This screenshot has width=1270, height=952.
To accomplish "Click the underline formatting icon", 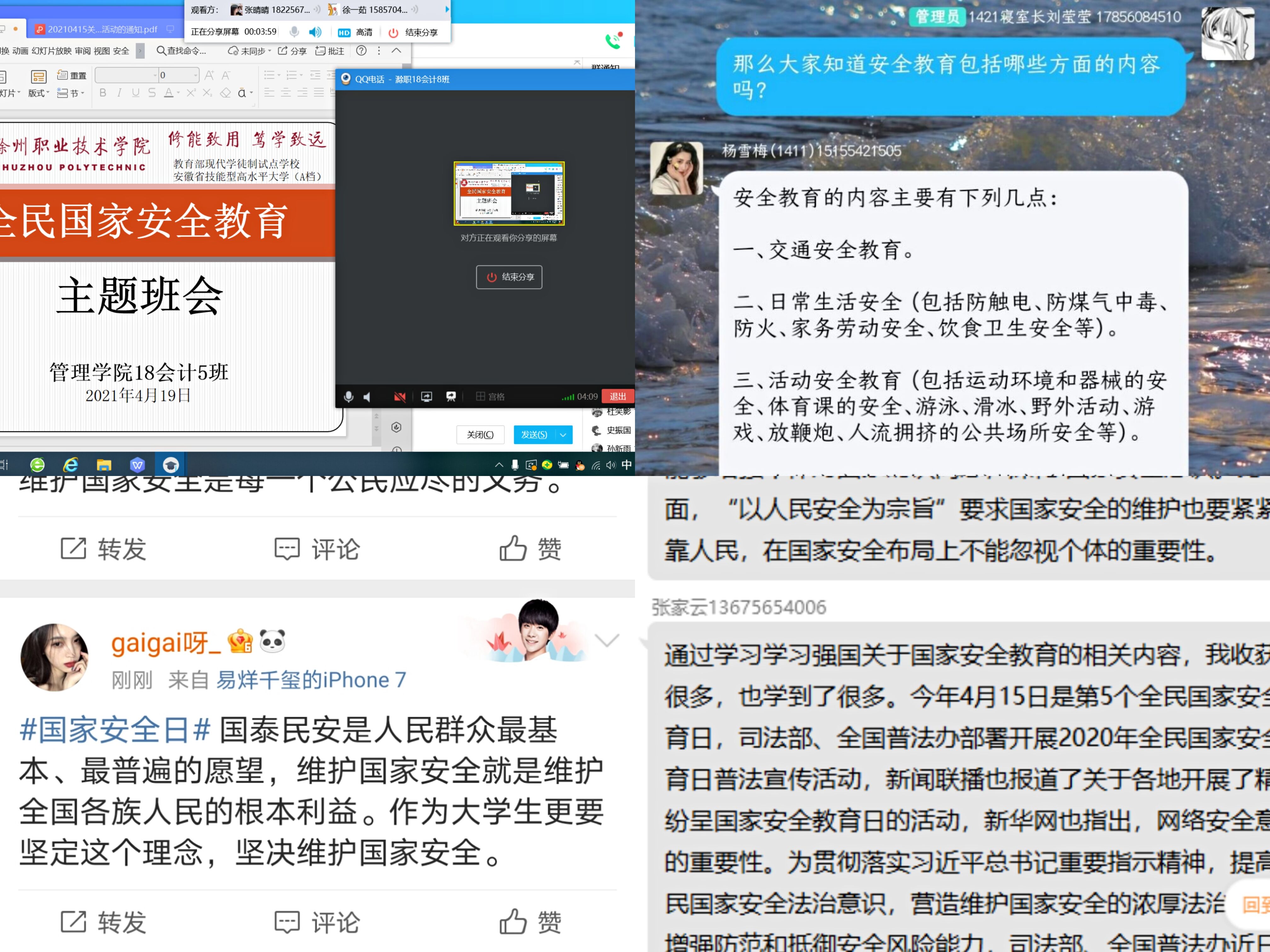I will point(135,93).
